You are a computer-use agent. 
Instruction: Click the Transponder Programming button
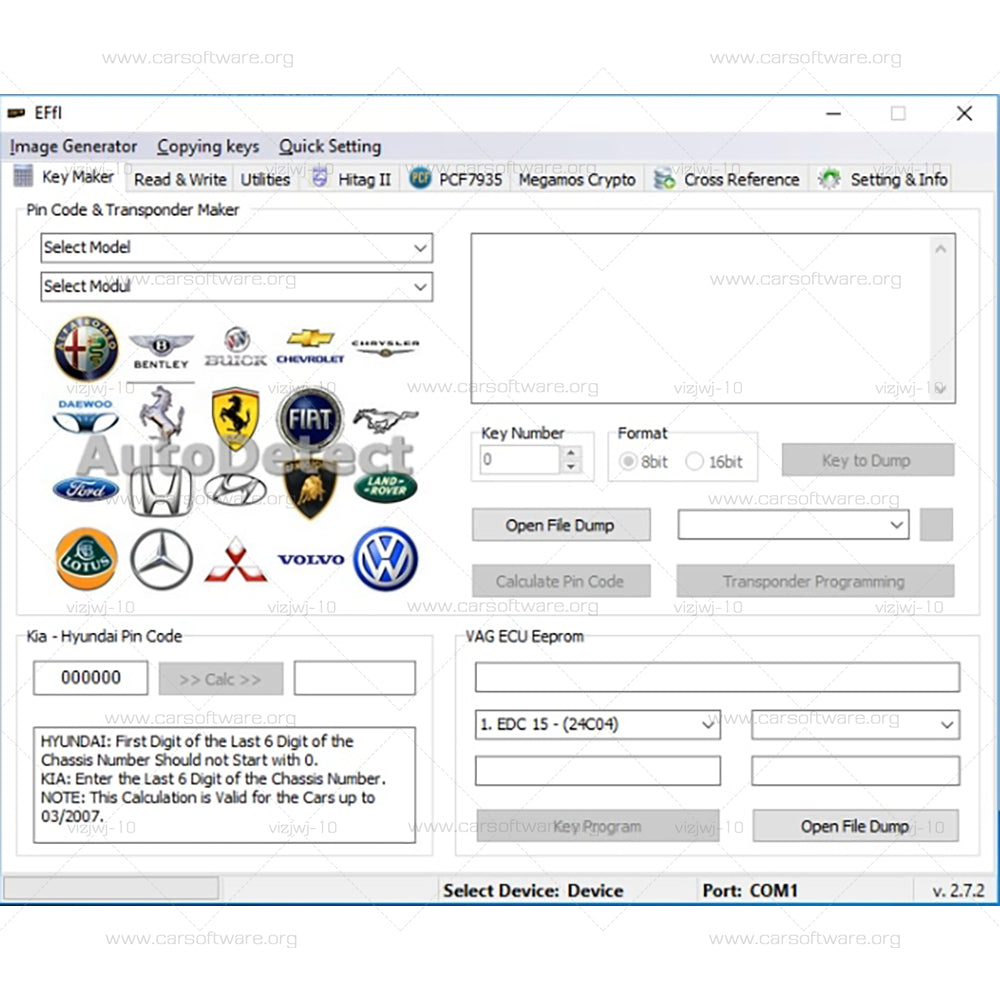(x=815, y=581)
